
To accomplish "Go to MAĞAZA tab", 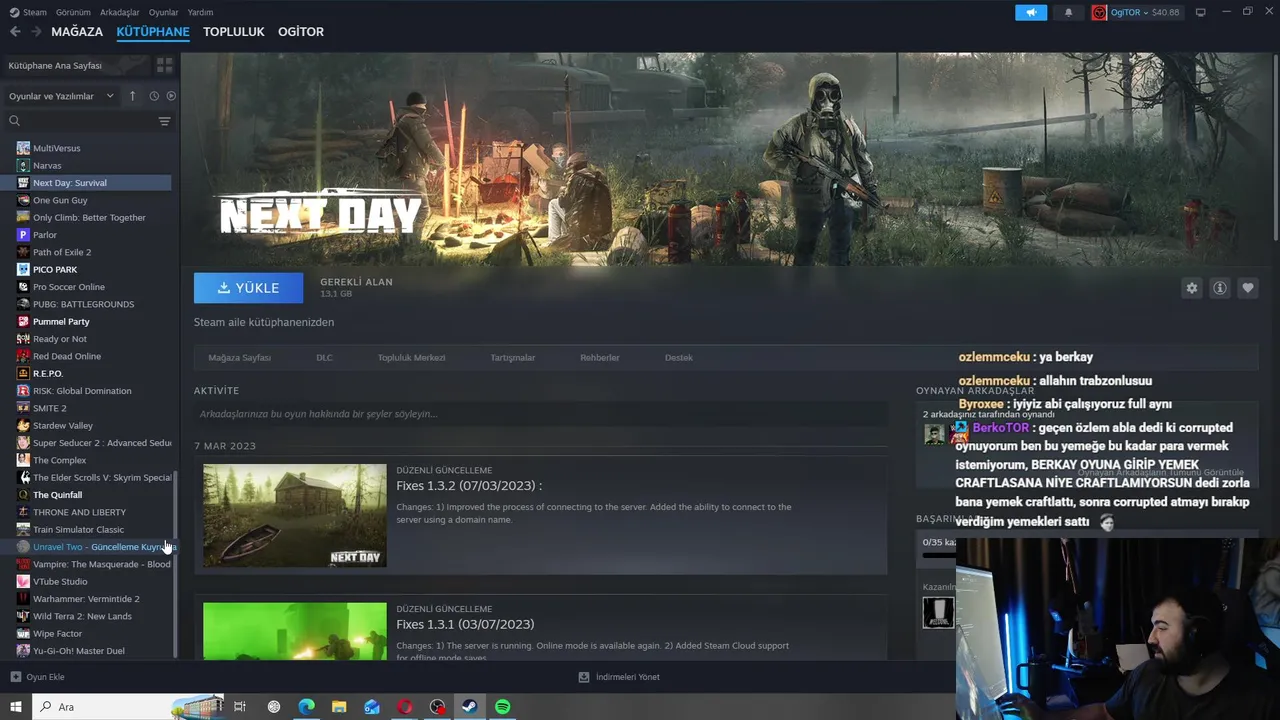I will (77, 32).
